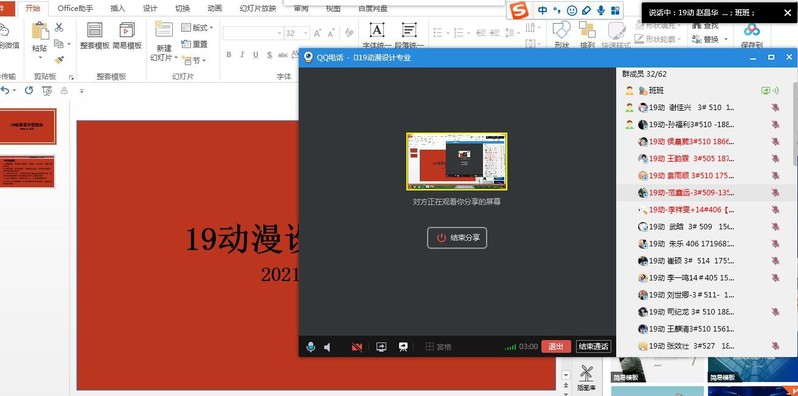Click the 排列 arrange icon
Viewport: 798px width, 396px height.
point(587,30)
